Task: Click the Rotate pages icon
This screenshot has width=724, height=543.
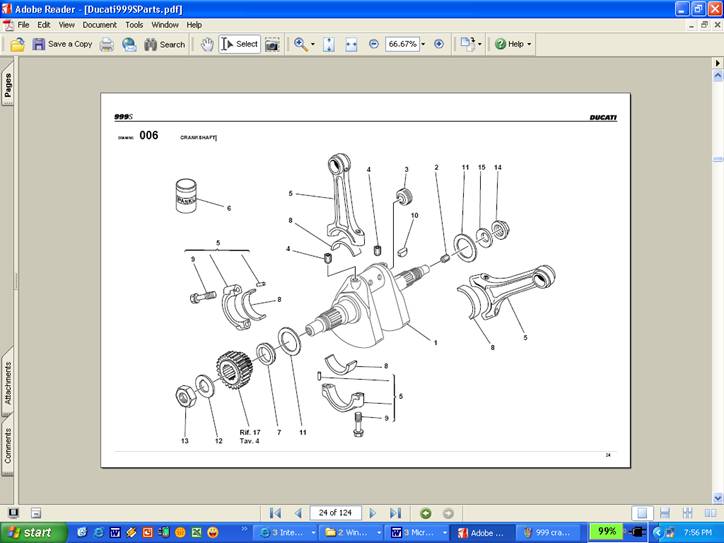Action: [x=467, y=44]
